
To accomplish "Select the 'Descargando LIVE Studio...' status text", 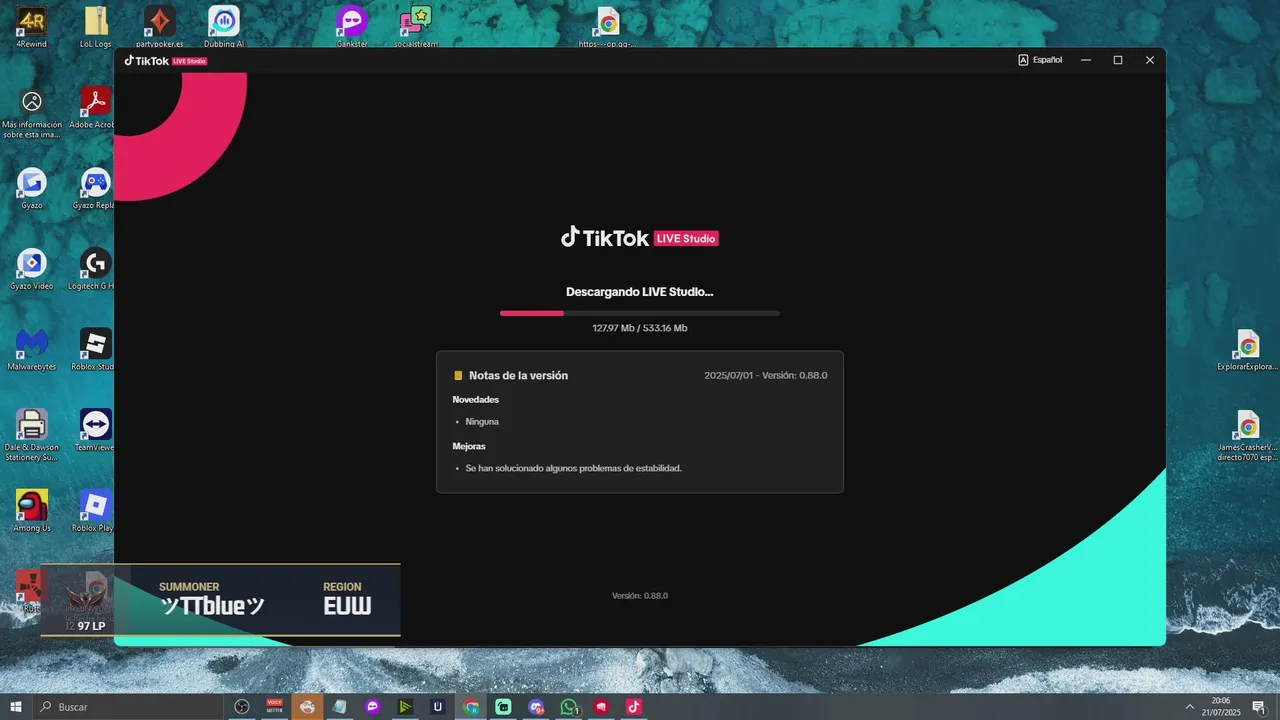I will (640, 292).
